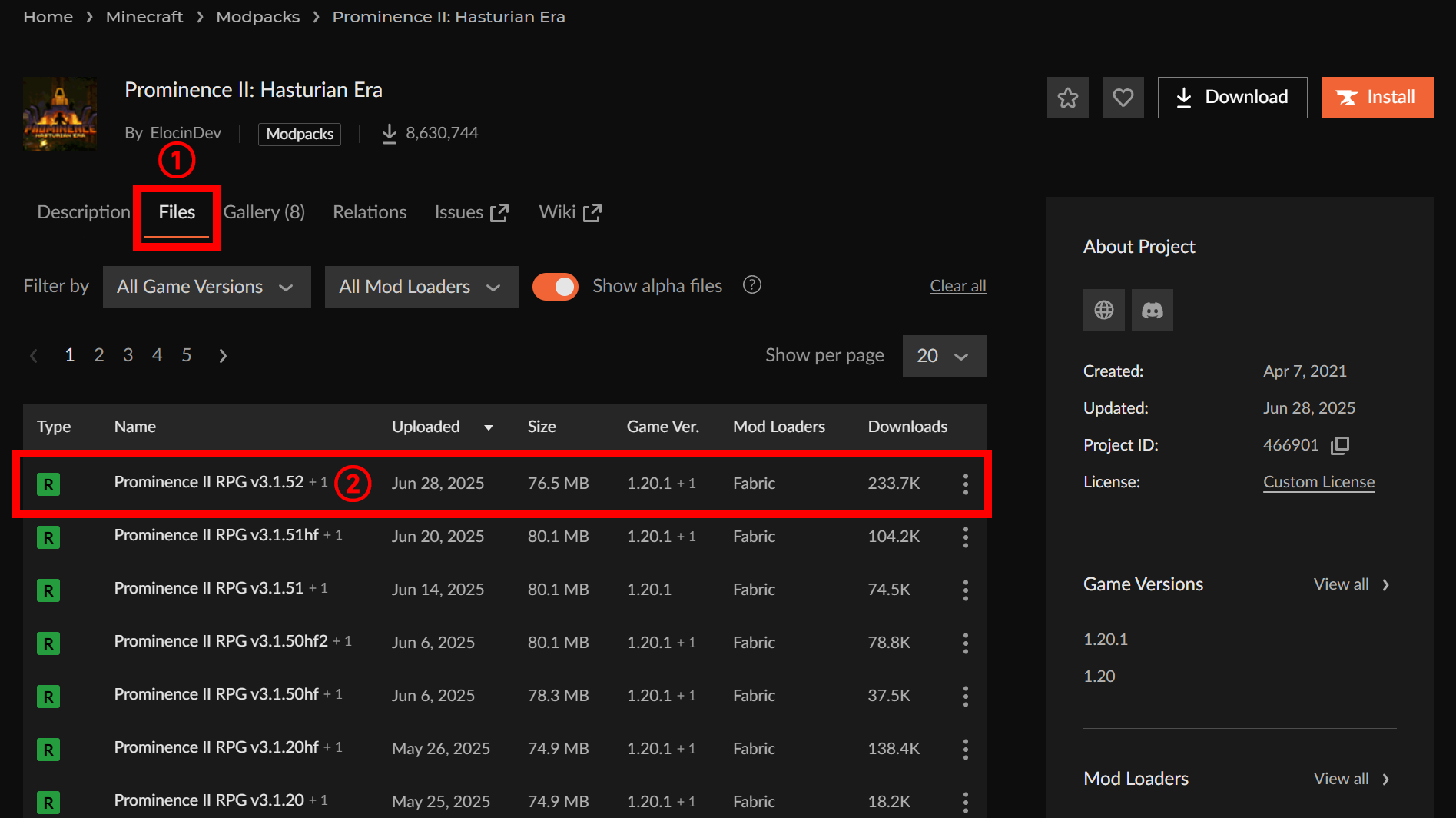Click the help icon beside Show alpha files
This screenshot has height=818, width=1456.
[x=751, y=285]
